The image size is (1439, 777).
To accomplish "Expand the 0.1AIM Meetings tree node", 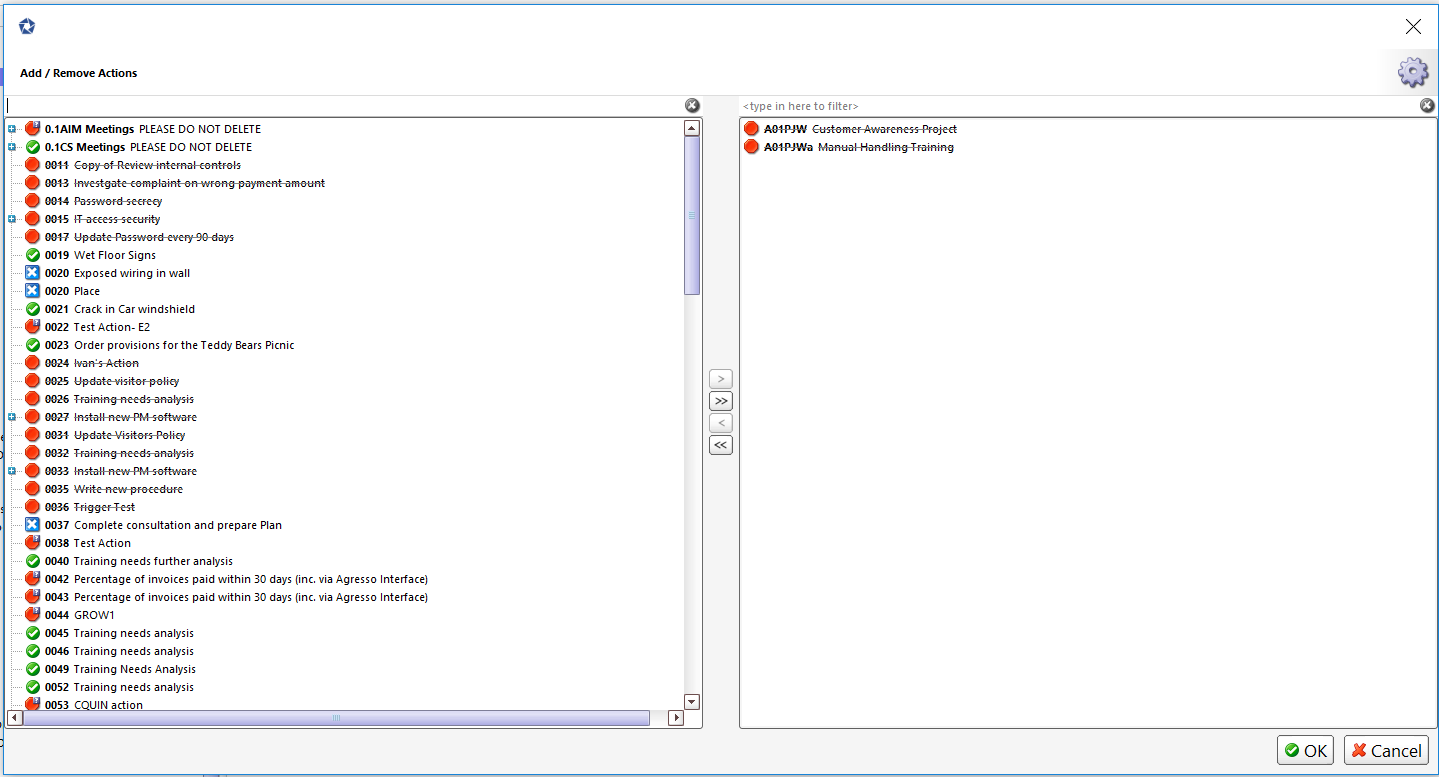I will pos(12,129).
